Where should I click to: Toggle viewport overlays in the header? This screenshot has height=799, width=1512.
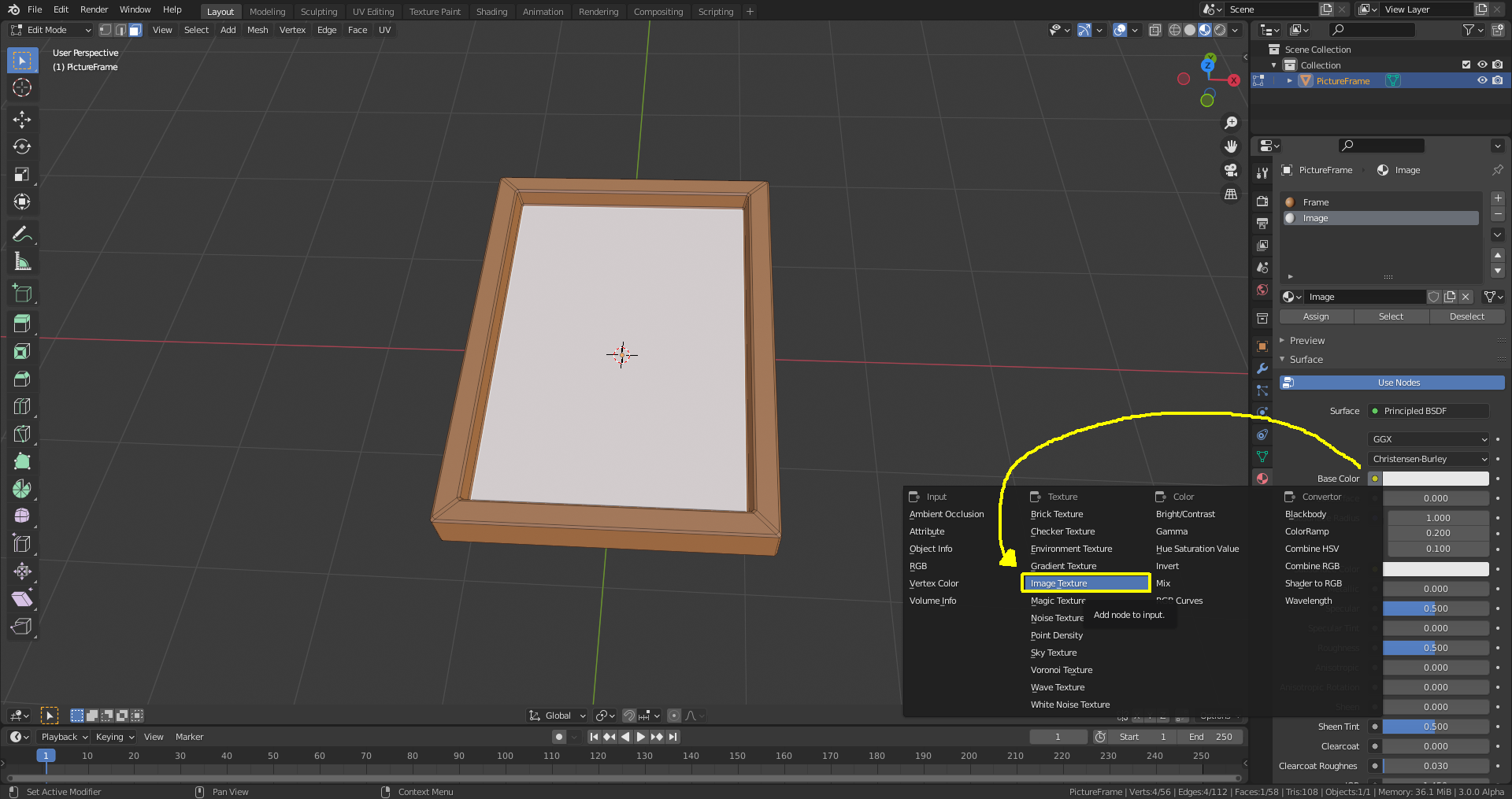1119,30
